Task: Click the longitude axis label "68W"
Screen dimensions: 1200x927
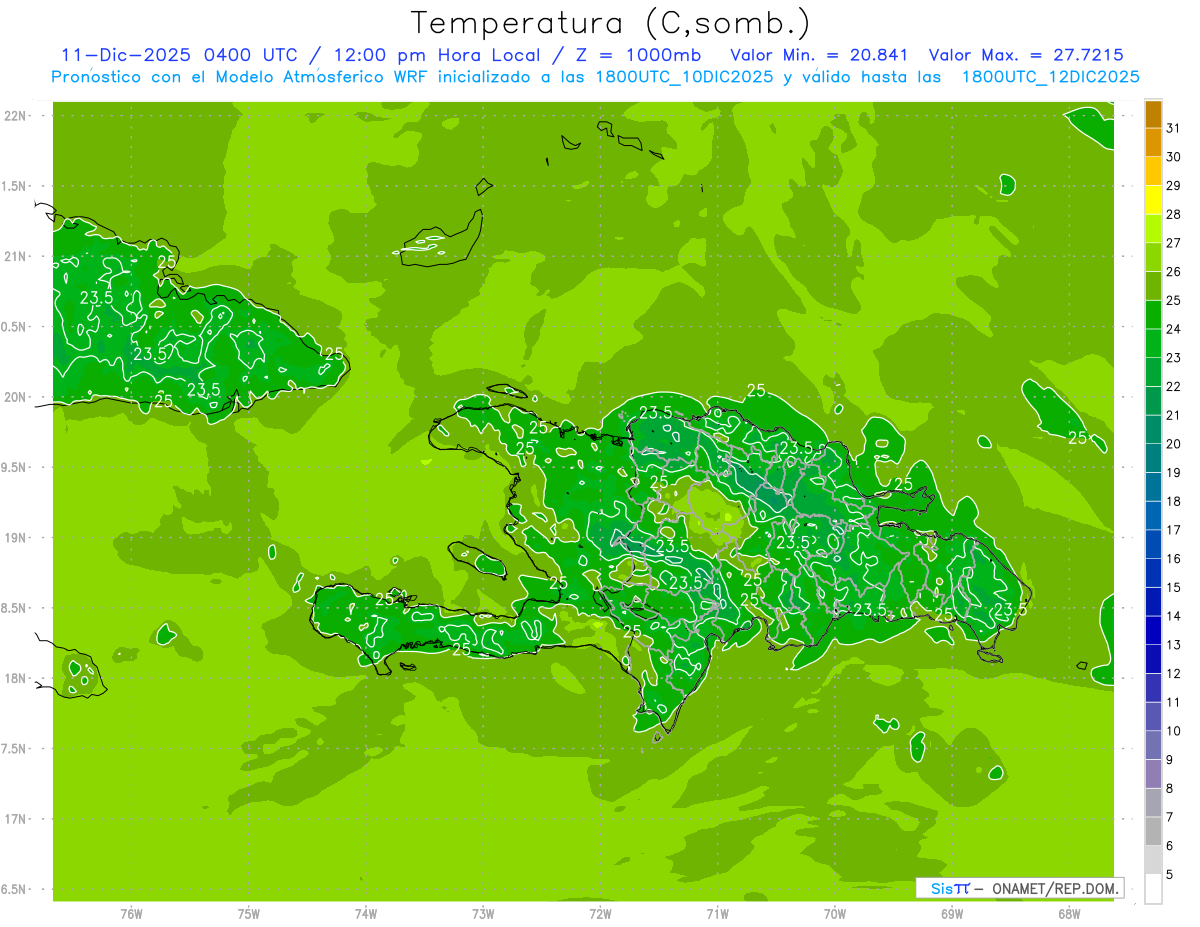Action: click(x=1069, y=913)
